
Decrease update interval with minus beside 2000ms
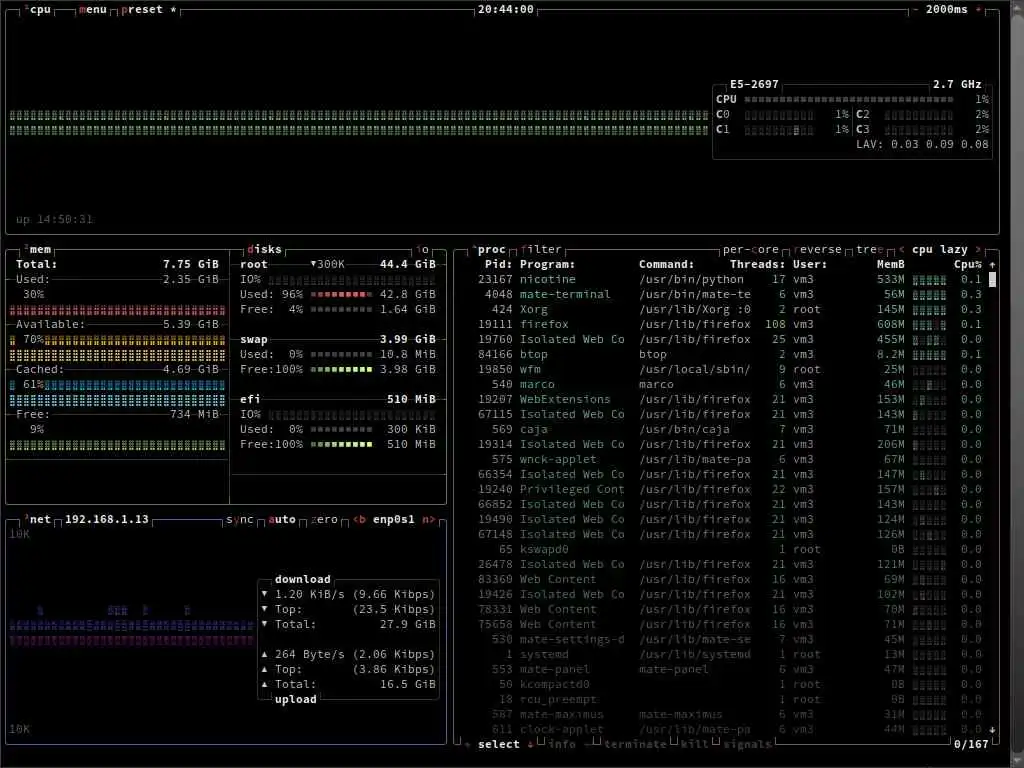[x=915, y=10]
